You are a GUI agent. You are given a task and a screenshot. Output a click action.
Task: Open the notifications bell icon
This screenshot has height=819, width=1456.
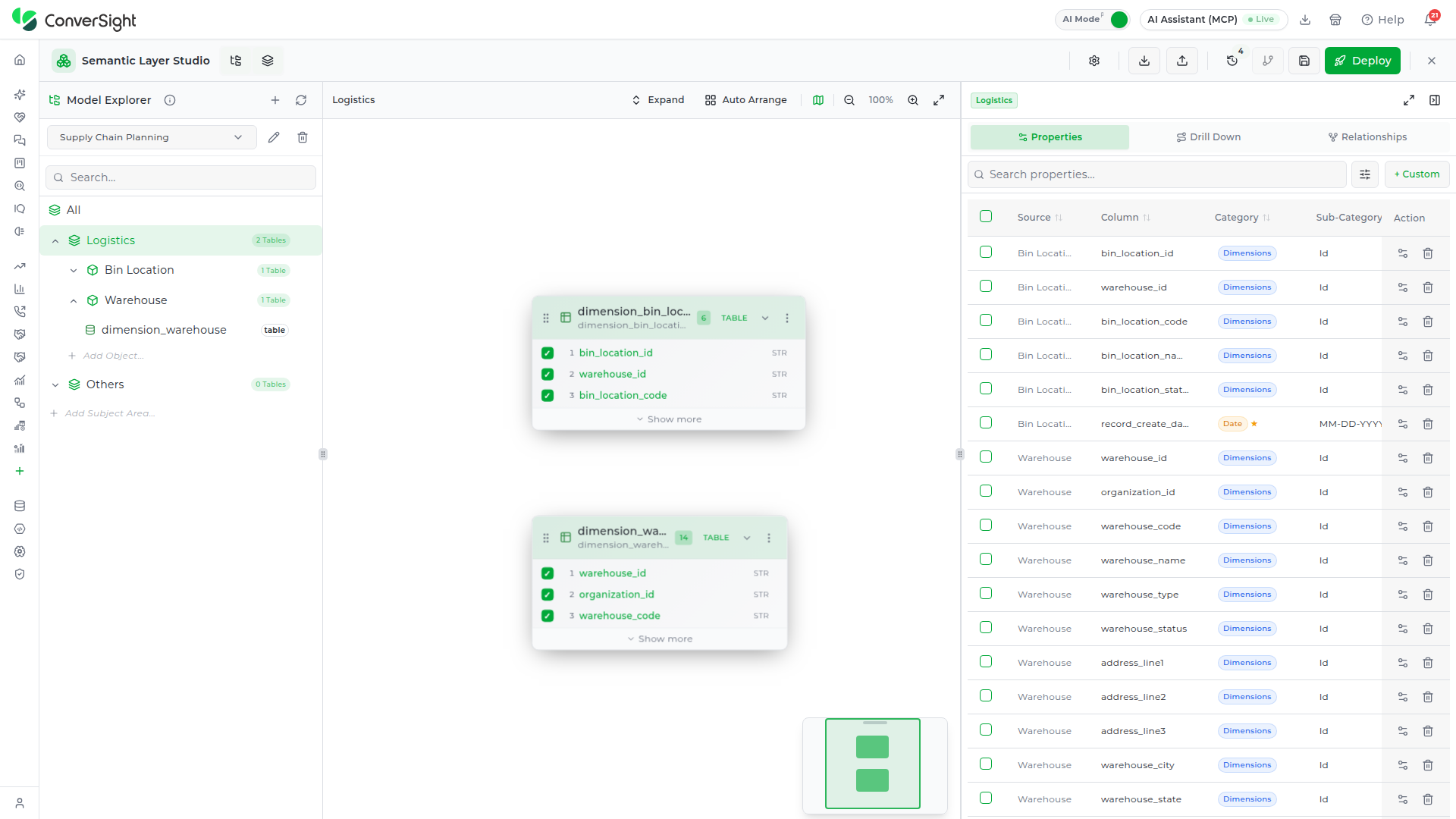(1430, 20)
